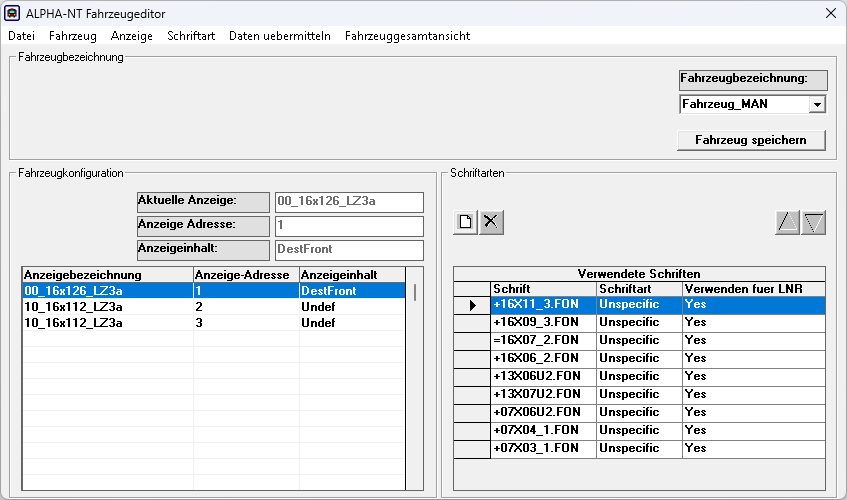Select font +16X09_3.FON

point(543,322)
